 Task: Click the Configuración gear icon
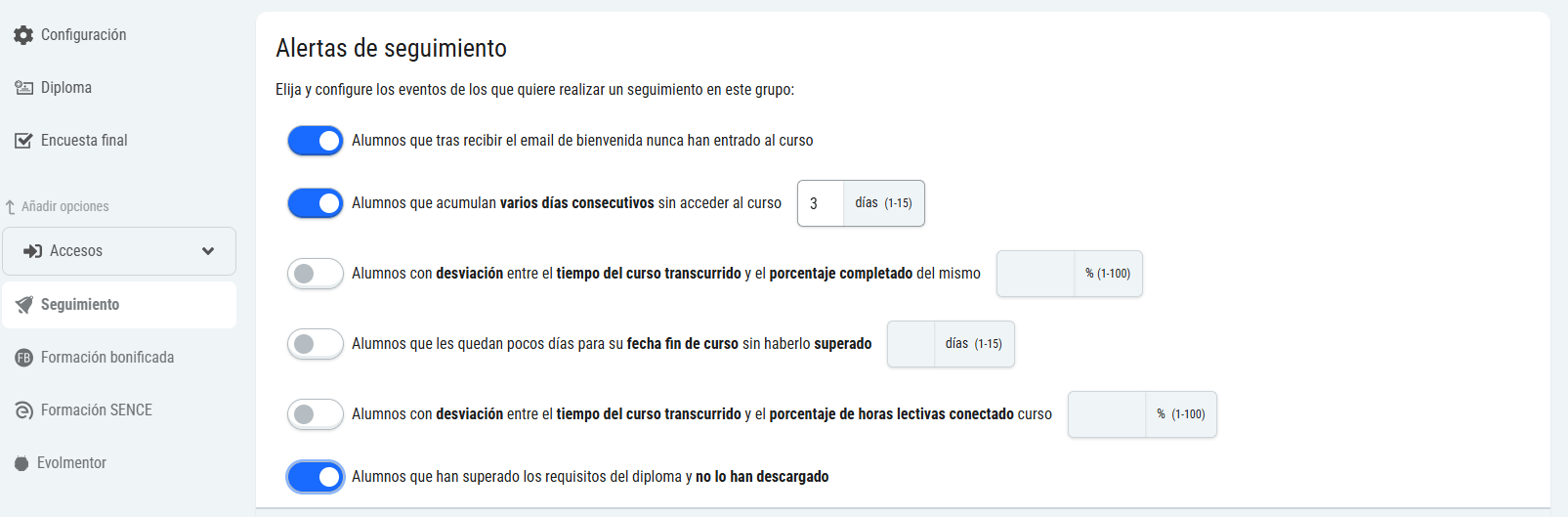(x=23, y=35)
